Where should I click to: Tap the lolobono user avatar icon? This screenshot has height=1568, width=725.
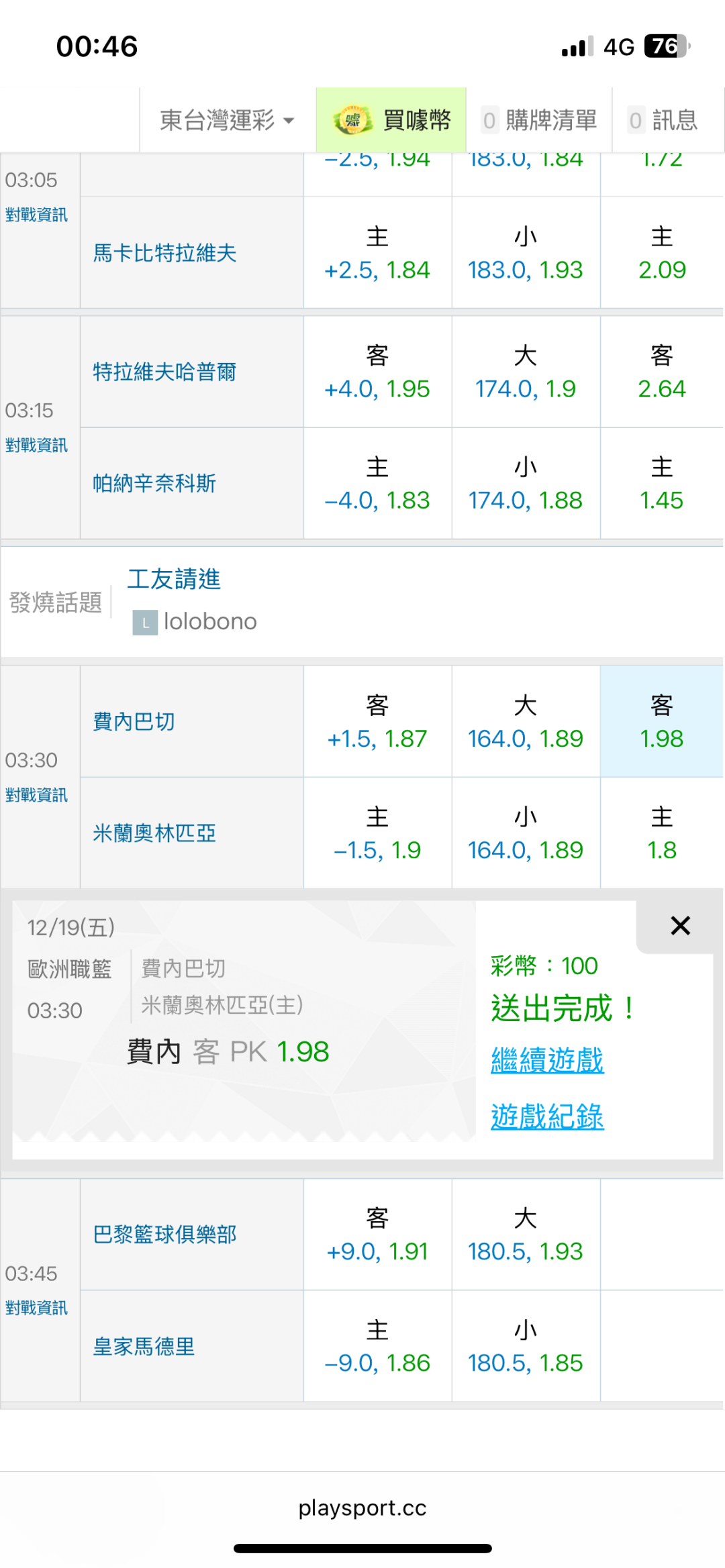tap(145, 623)
